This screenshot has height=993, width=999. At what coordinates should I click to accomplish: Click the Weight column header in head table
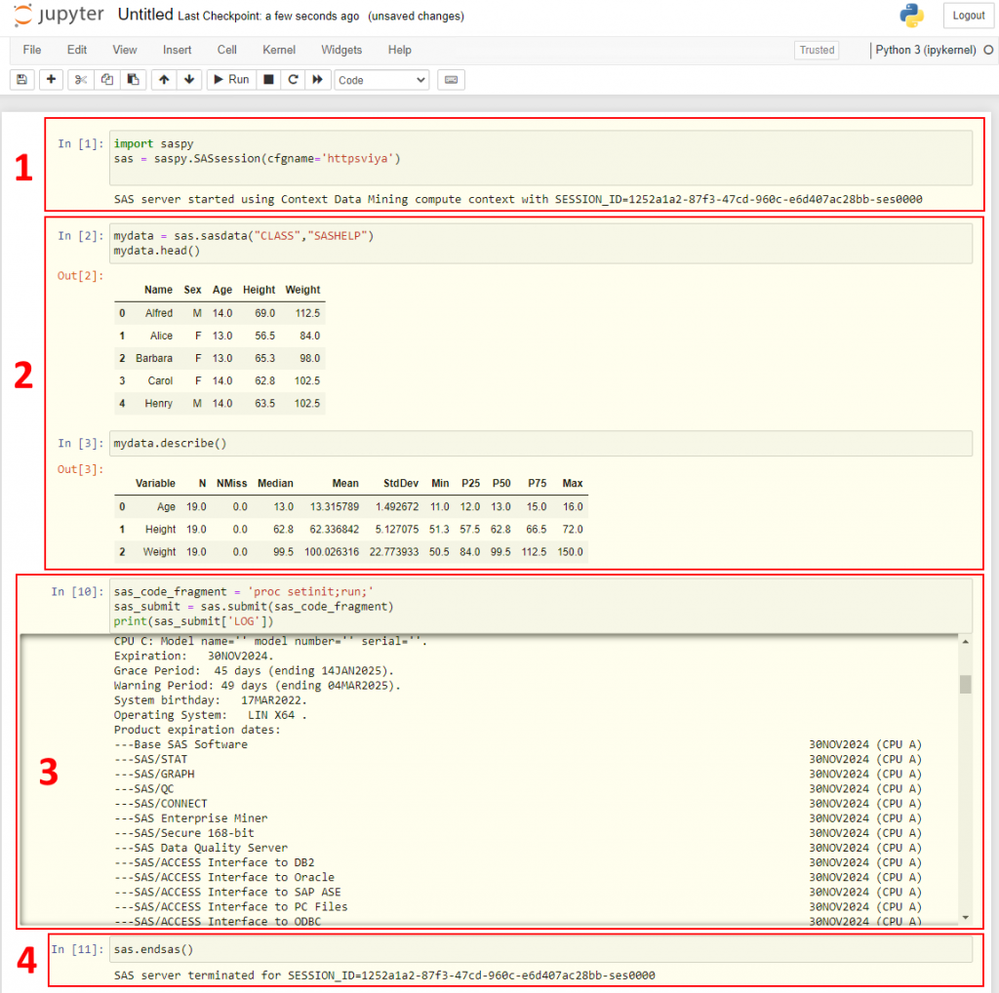tap(303, 290)
